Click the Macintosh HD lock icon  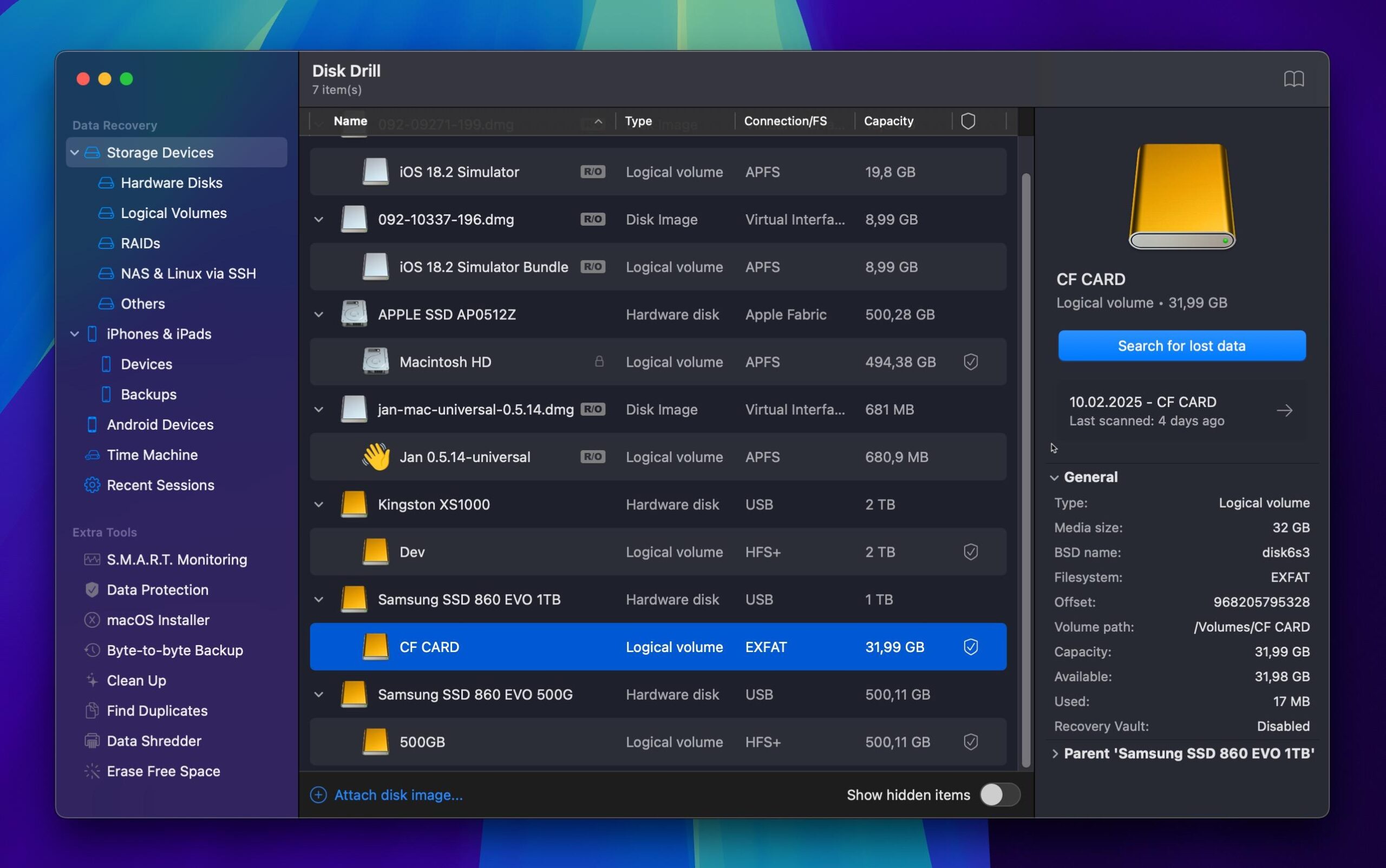pyautogui.click(x=598, y=361)
